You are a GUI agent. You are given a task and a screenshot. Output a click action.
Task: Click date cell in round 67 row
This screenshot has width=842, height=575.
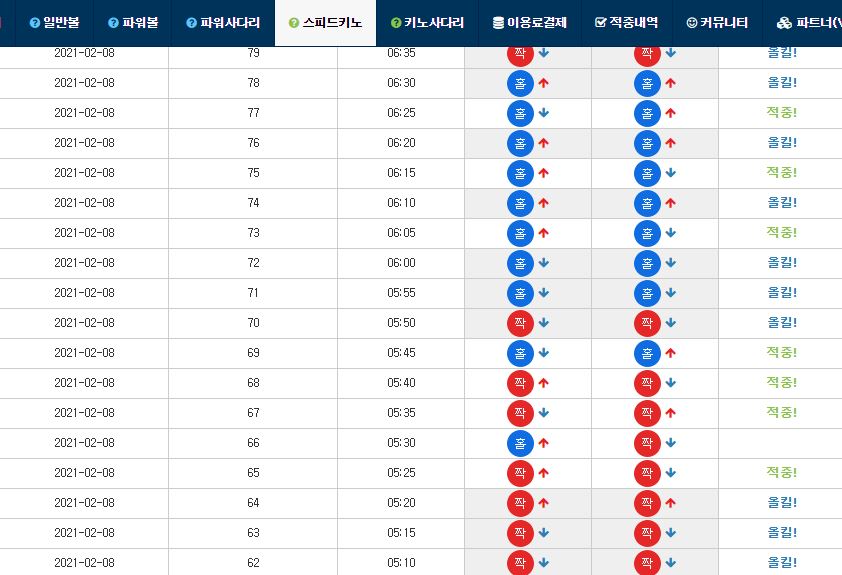point(84,413)
